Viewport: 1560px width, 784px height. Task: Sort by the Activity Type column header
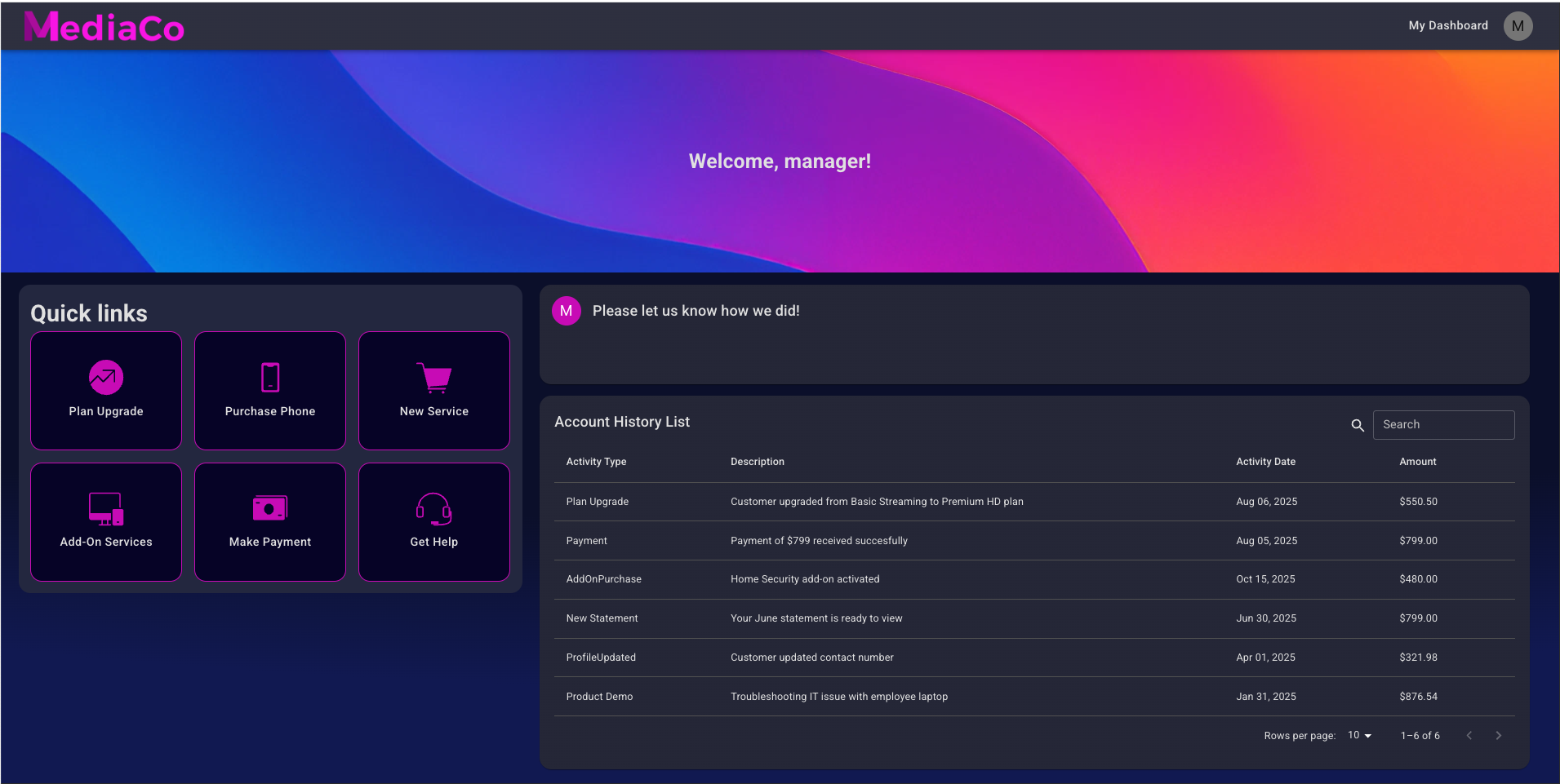tap(596, 462)
